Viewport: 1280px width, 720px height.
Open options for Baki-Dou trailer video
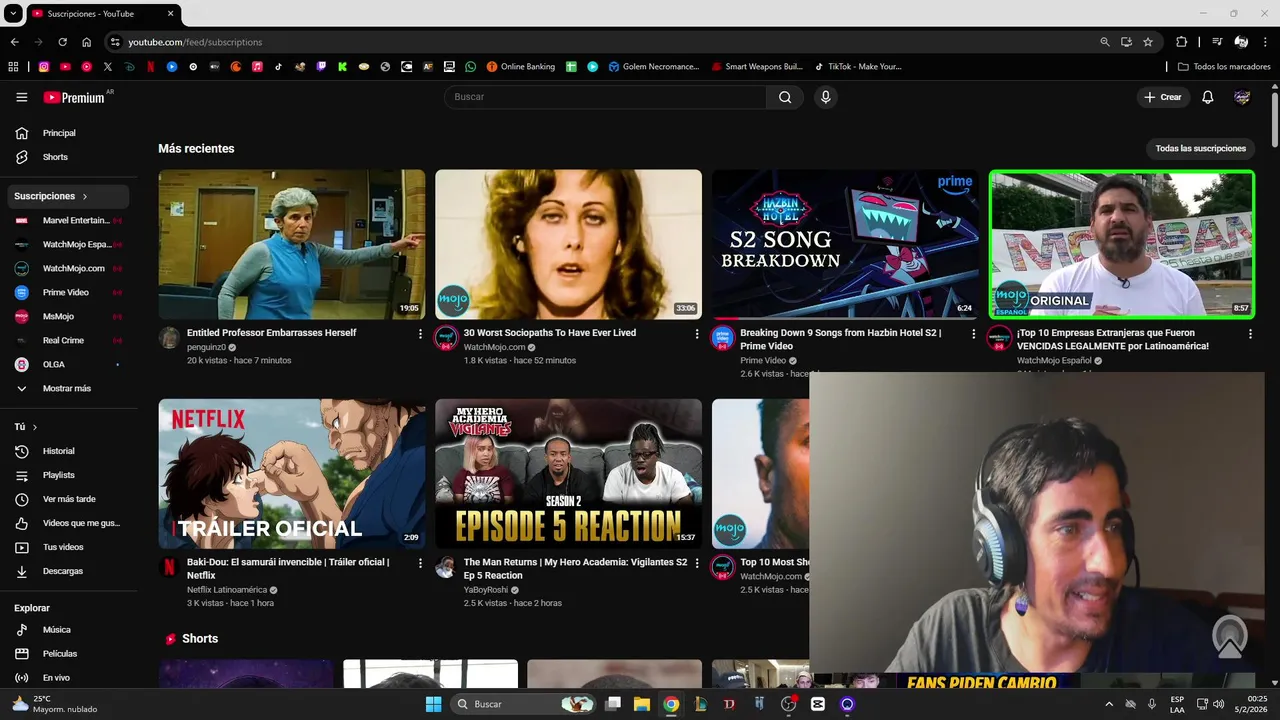(420, 563)
